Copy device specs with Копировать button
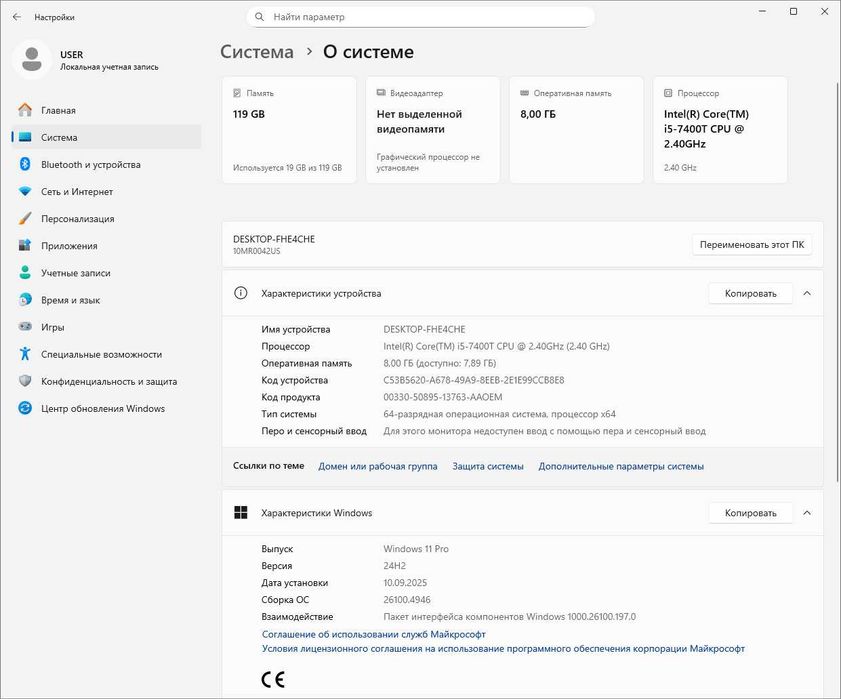This screenshot has width=841, height=699. pos(750,293)
